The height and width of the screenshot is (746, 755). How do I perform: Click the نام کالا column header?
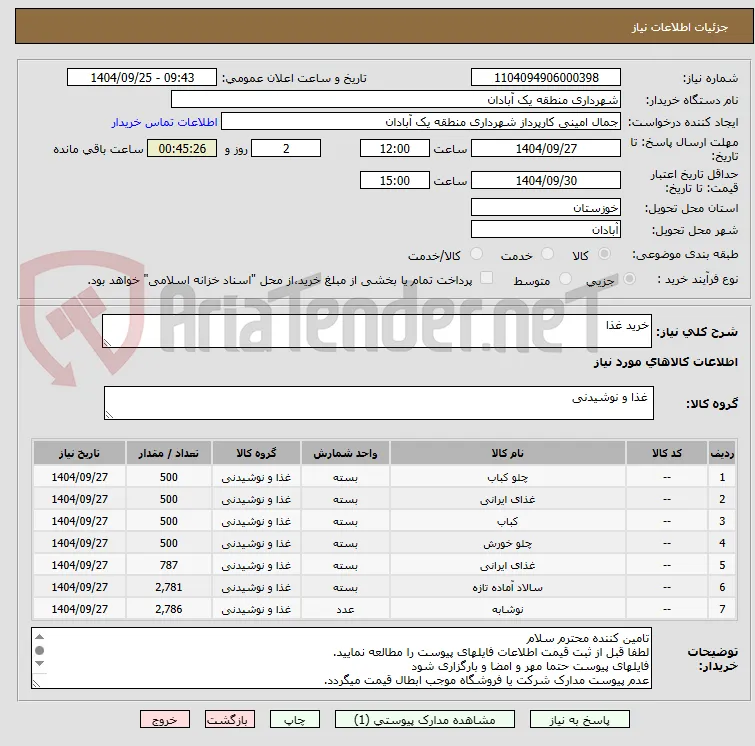point(508,453)
